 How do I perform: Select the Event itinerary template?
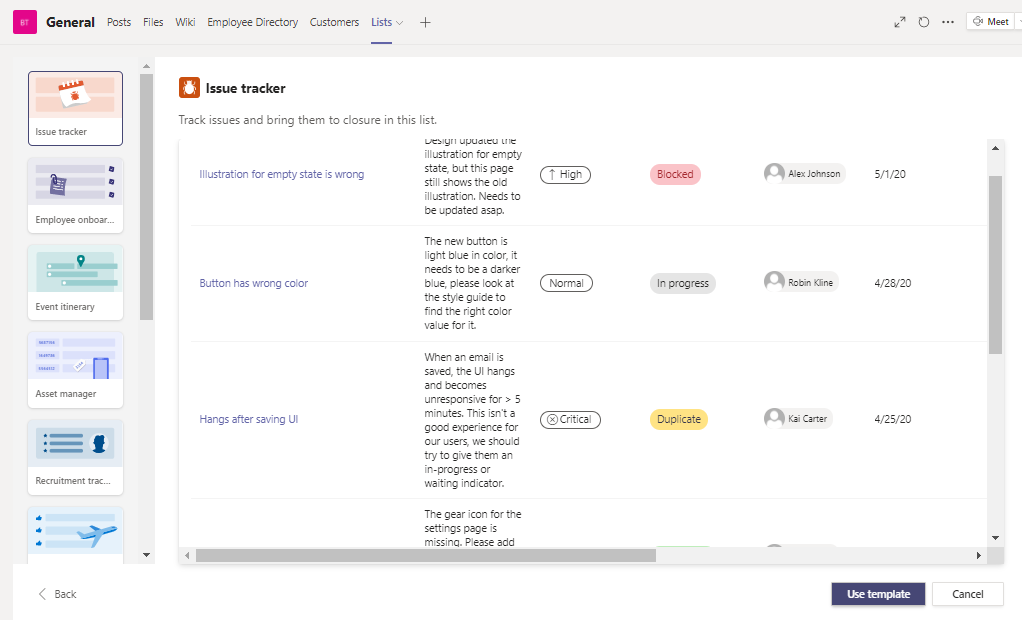click(76, 282)
